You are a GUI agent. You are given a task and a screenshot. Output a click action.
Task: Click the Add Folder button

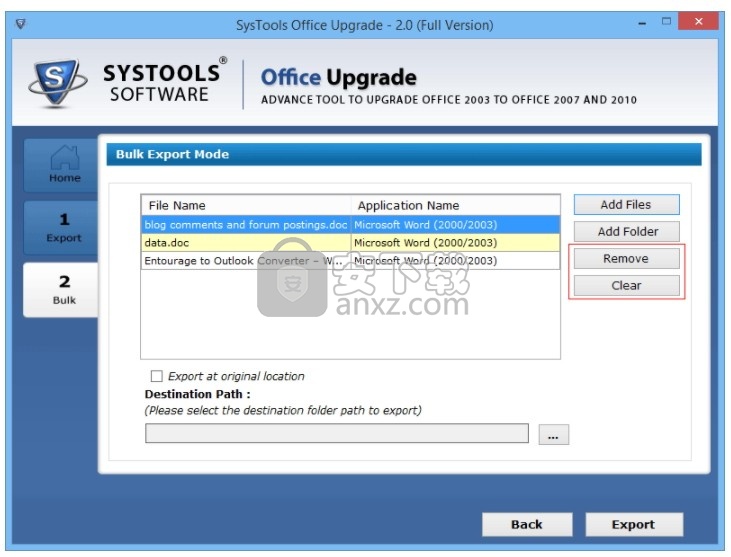click(626, 232)
